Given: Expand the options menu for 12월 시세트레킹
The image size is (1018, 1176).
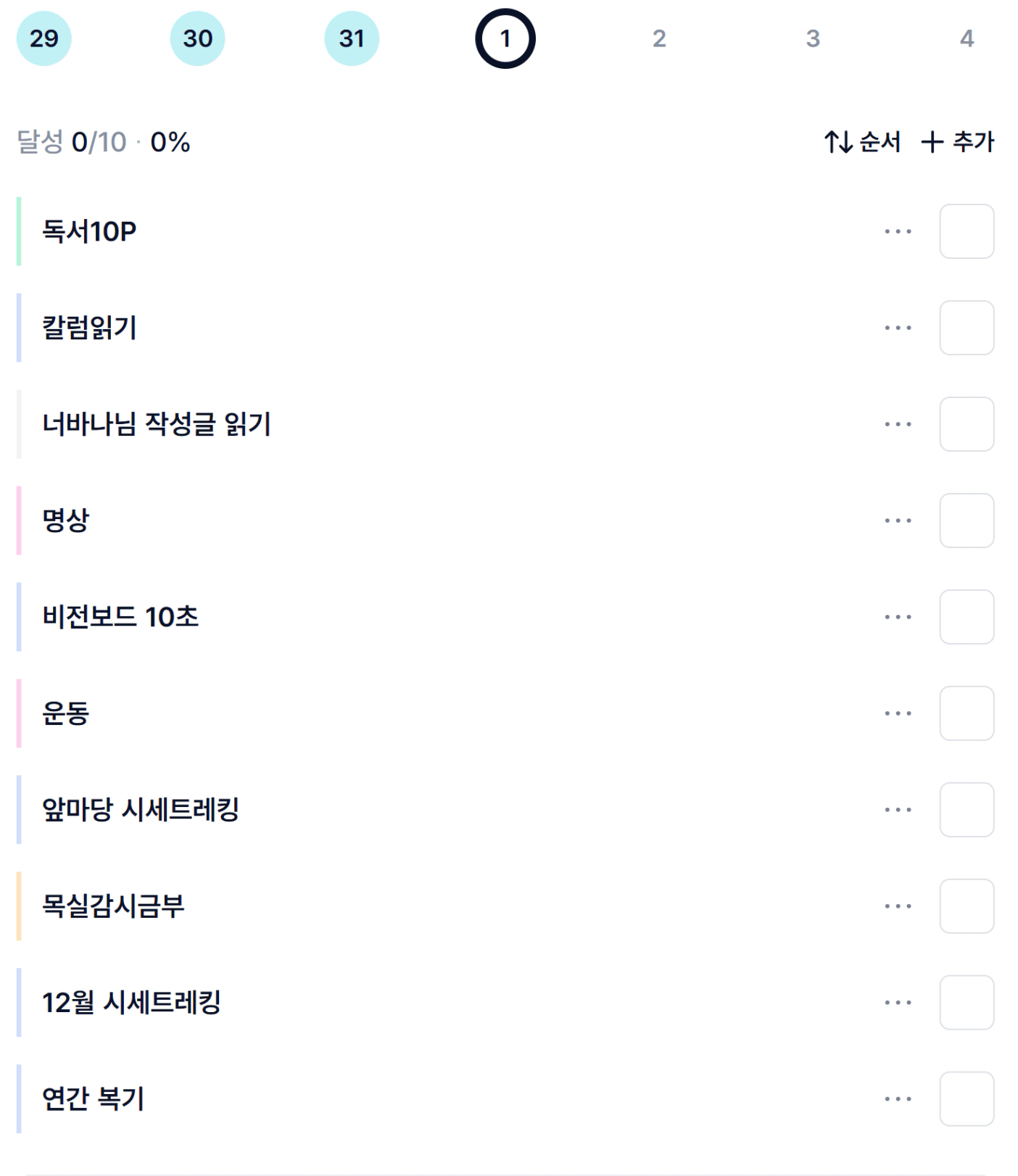Looking at the screenshot, I should (898, 1003).
